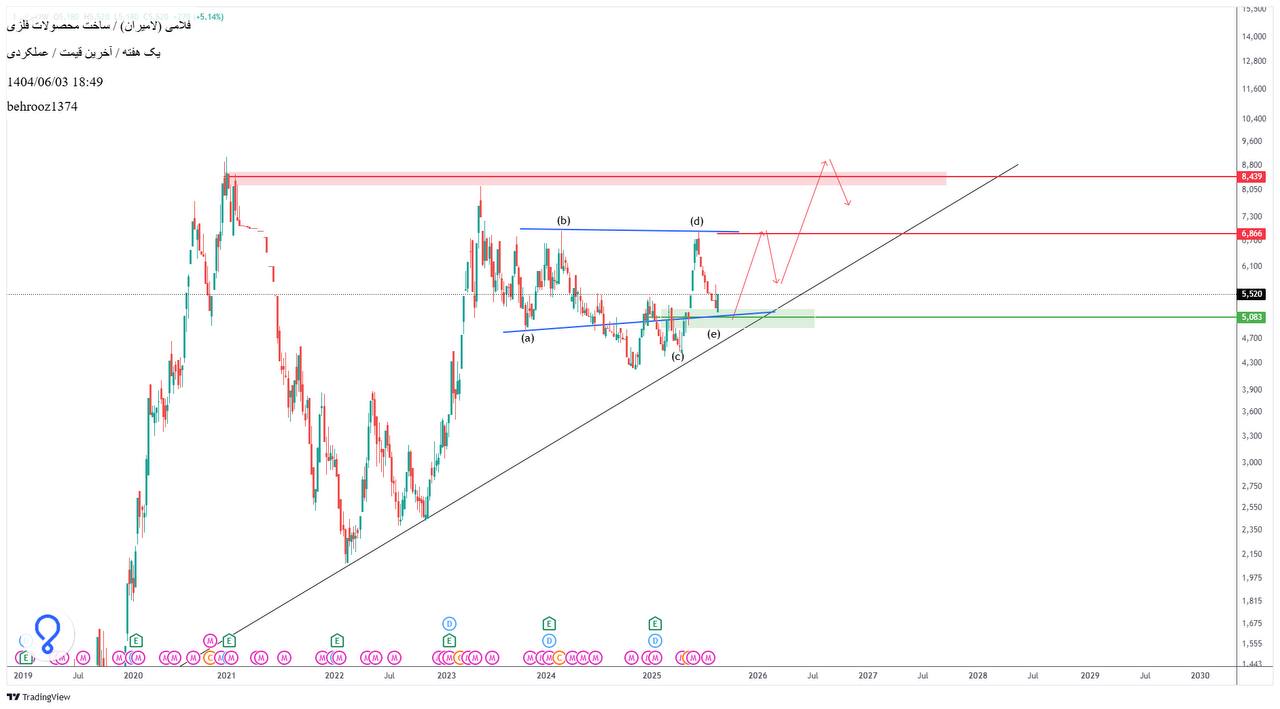Open the TradingView logo link
Screen dimensions: 1280x709
39,697
